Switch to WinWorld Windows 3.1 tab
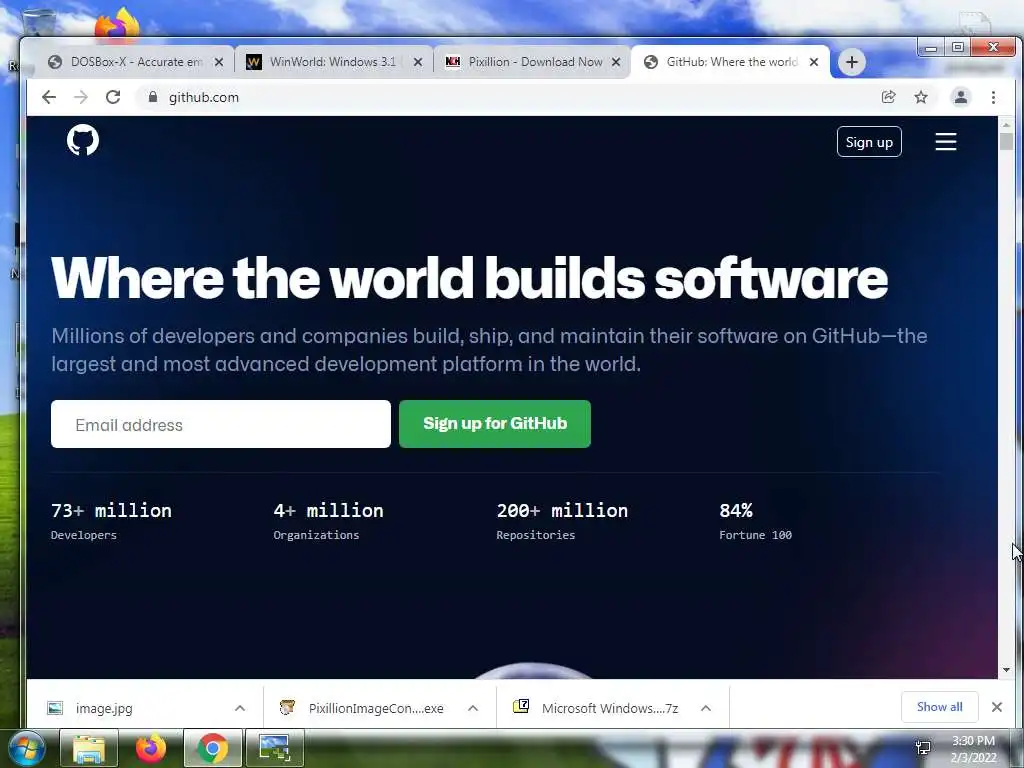The width and height of the screenshot is (1024, 768). pyautogui.click(x=333, y=62)
